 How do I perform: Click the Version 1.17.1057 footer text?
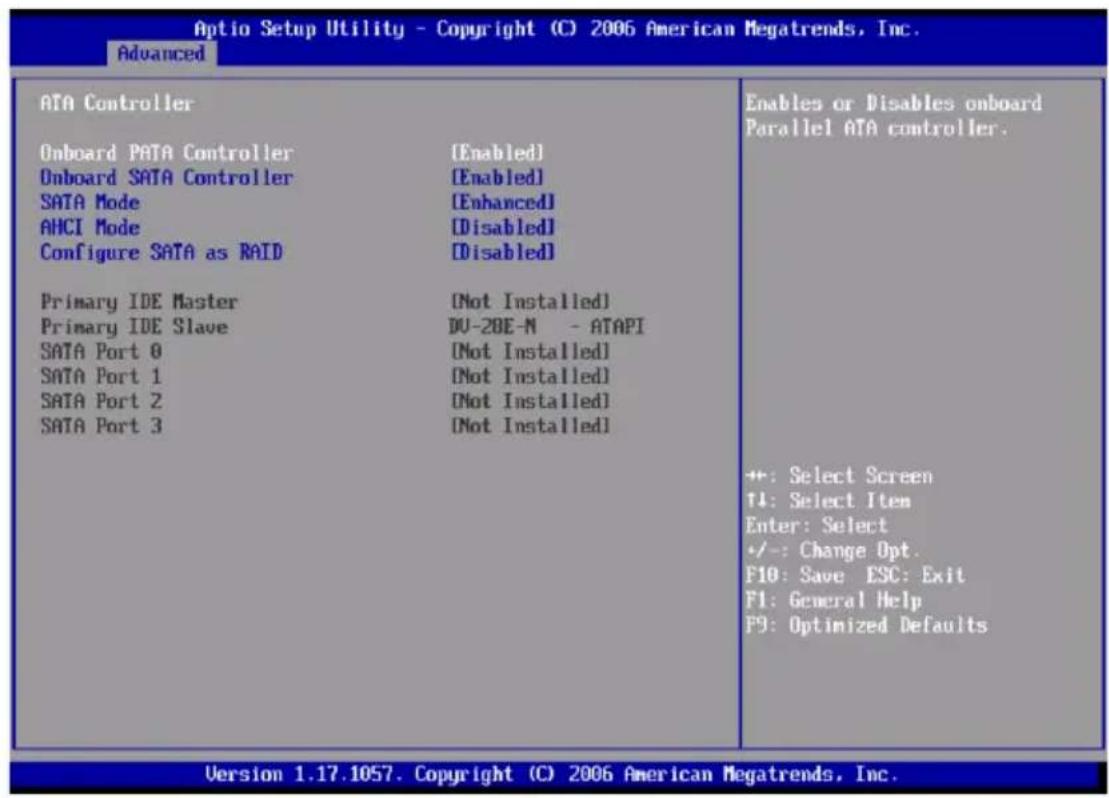pyautogui.click(x=552, y=774)
